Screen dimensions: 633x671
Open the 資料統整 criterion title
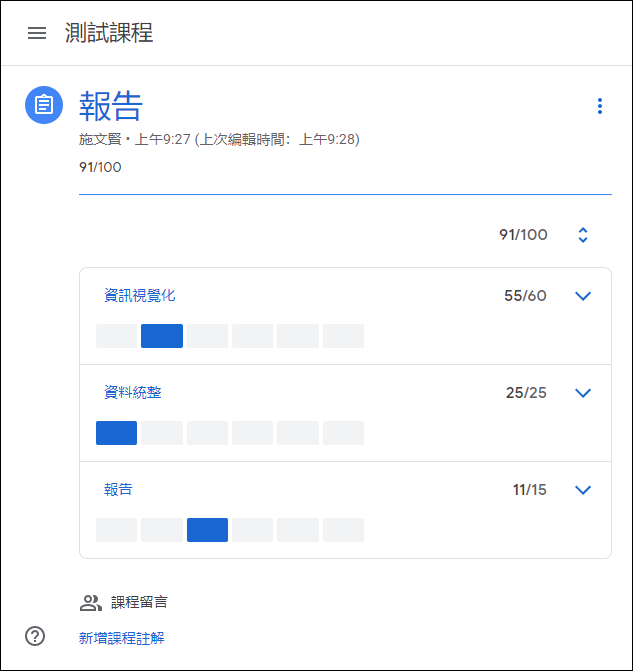click(133, 392)
